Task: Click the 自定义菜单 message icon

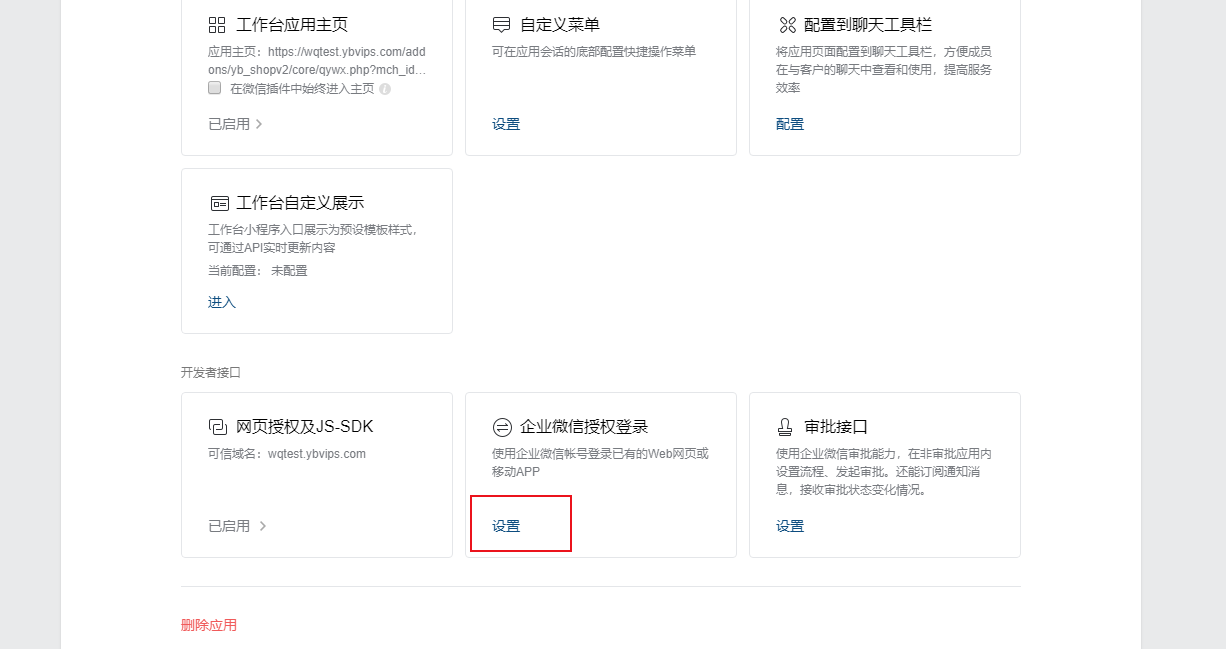Action: [502, 25]
